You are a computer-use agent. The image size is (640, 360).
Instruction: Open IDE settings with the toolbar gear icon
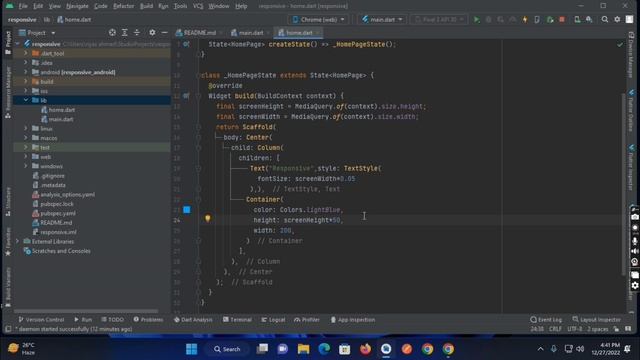click(617, 20)
